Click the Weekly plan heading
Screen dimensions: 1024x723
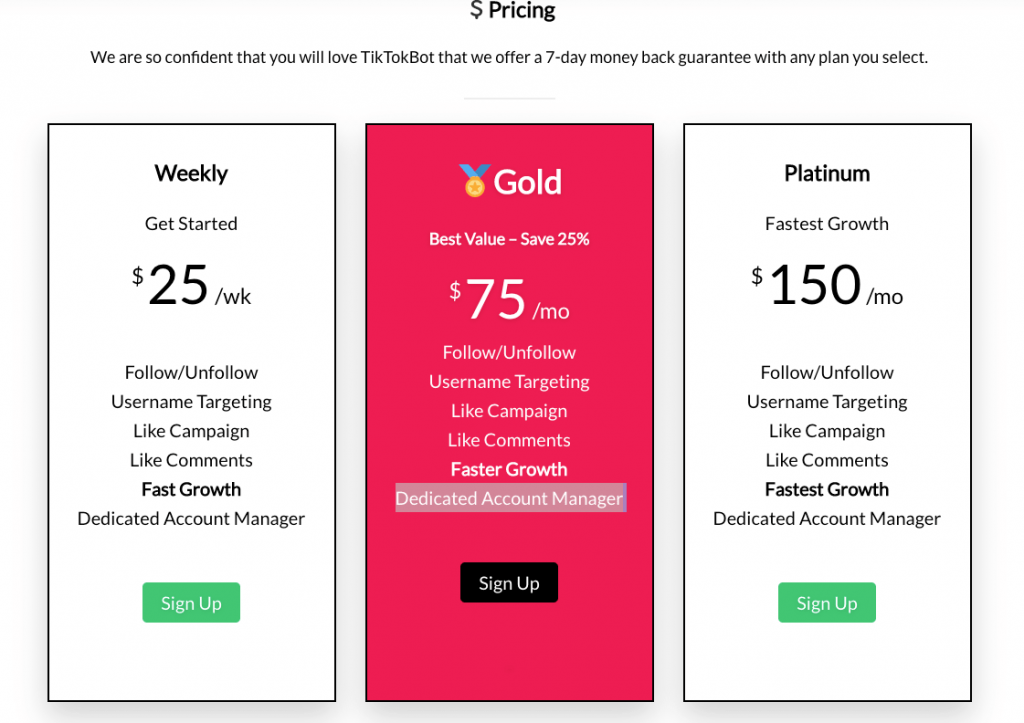[x=191, y=174]
